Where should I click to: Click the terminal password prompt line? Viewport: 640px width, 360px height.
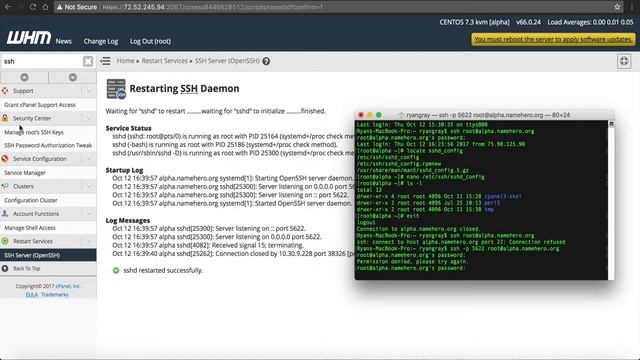click(x=411, y=268)
